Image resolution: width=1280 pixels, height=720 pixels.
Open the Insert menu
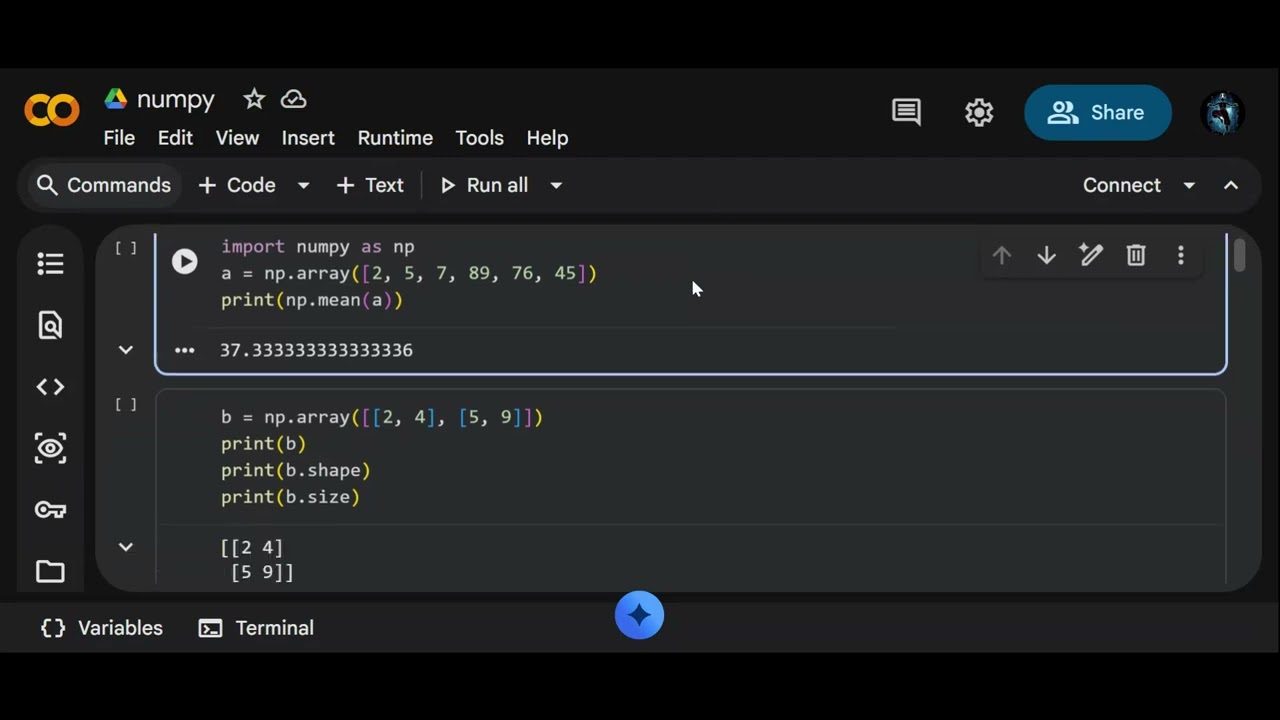(x=308, y=138)
